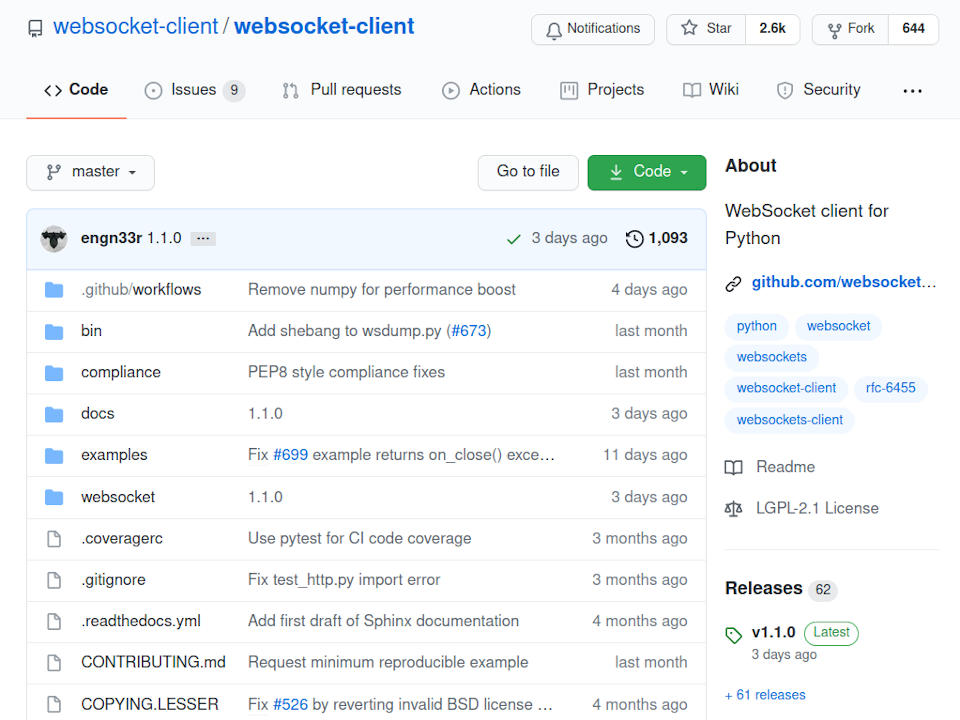Click engn33r's avatar image
The width and height of the screenshot is (960, 720).
(x=54, y=238)
